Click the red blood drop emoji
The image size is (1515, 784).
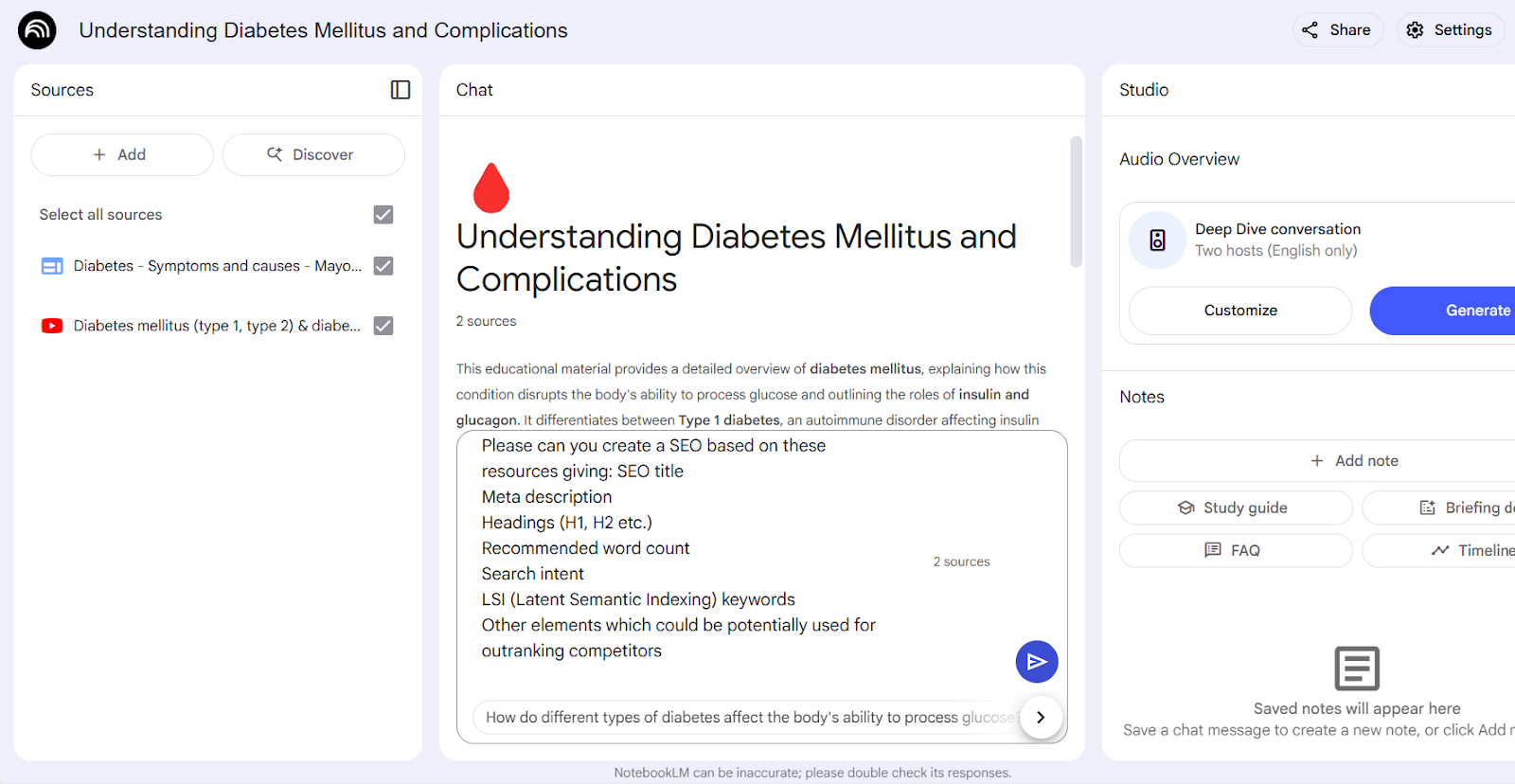[490, 187]
